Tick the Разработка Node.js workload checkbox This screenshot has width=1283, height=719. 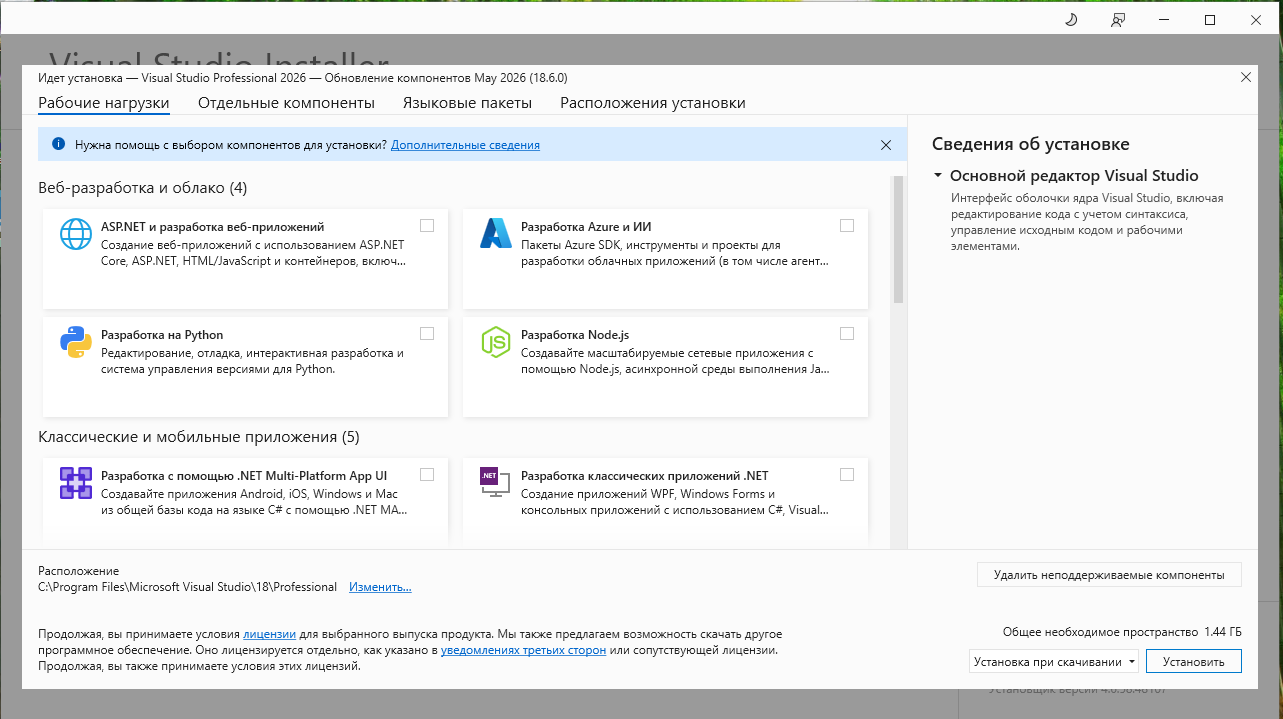847,333
